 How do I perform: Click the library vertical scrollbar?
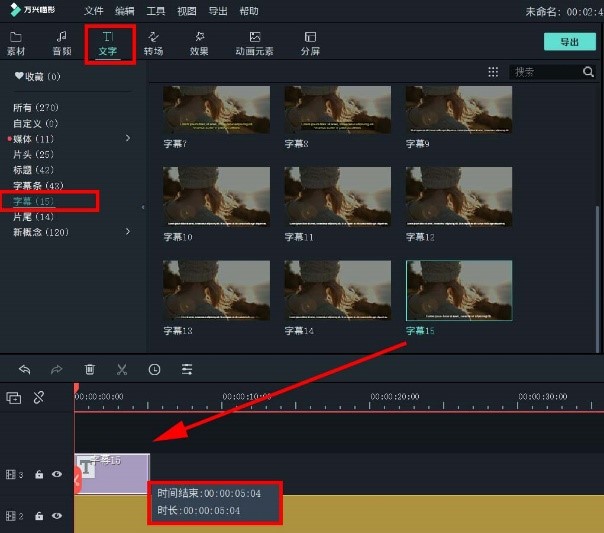pyautogui.click(x=597, y=279)
